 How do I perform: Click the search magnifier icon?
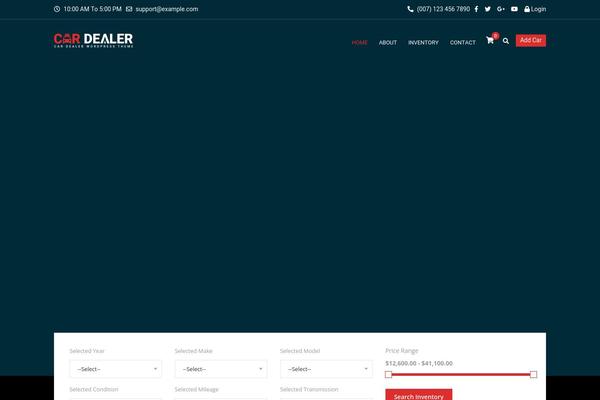coord(506,41)
